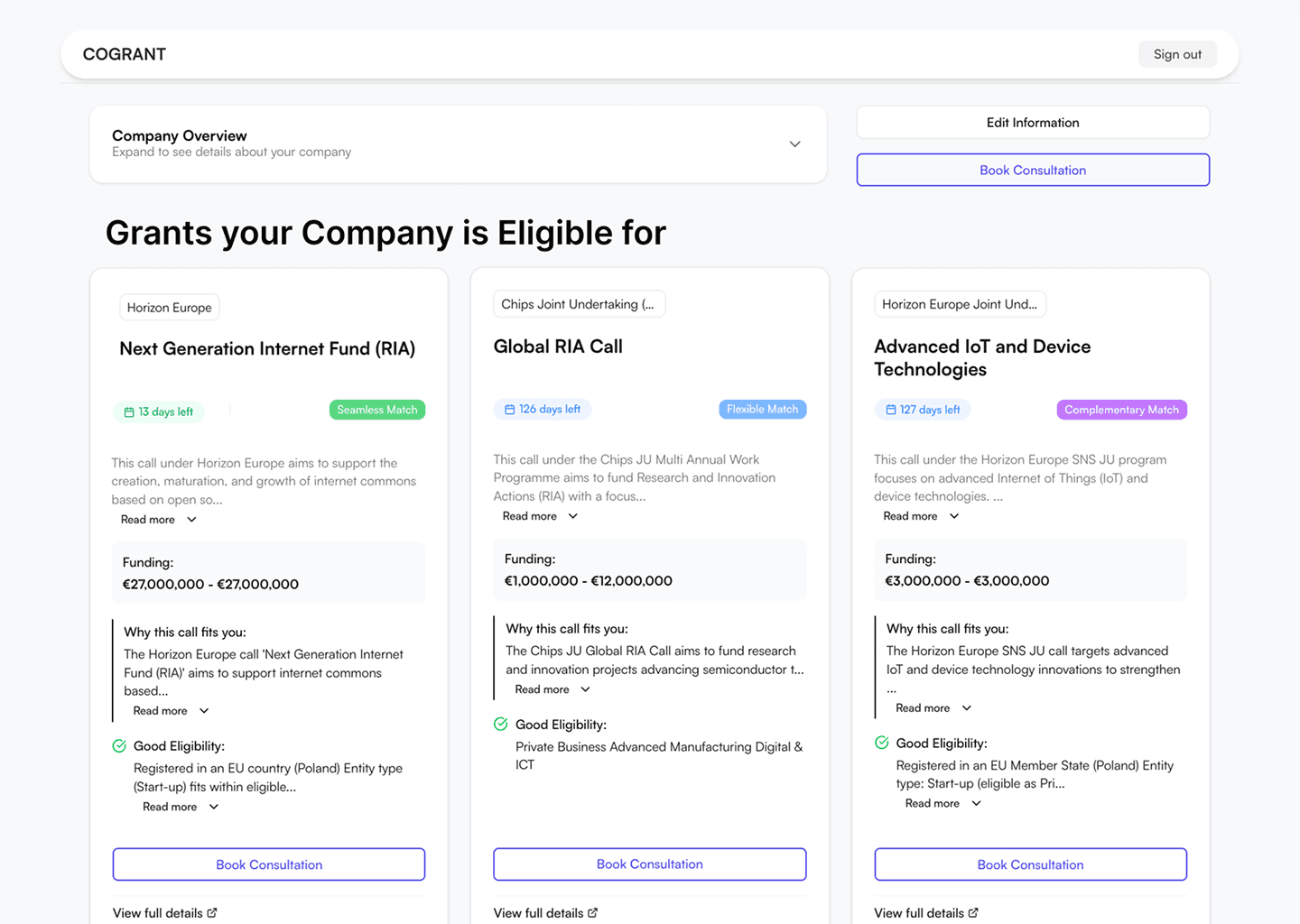
Task: Book Consultation for the Global RIA Call
Action: pos(649,864)
